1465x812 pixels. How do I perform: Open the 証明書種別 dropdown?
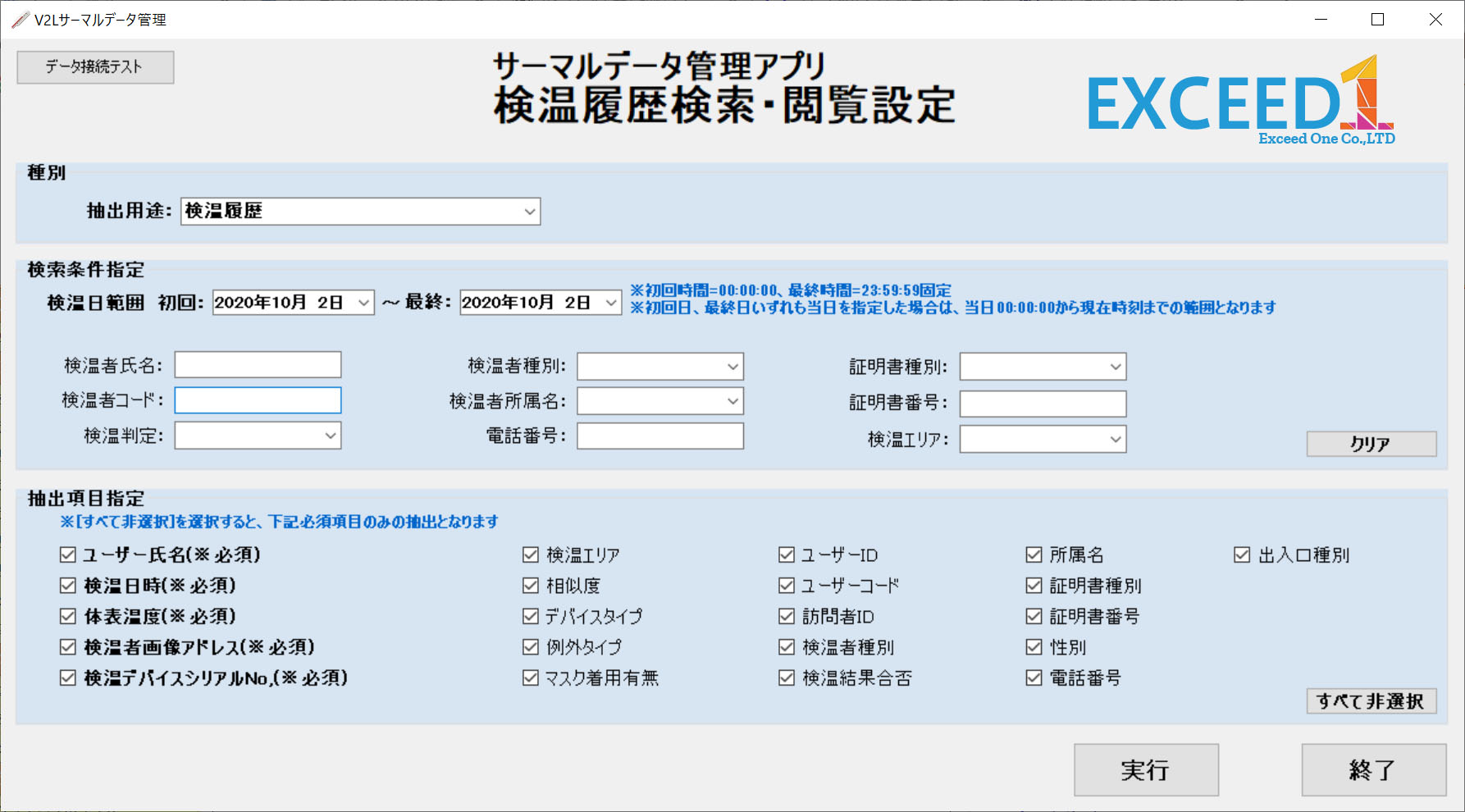point(1115,367)
